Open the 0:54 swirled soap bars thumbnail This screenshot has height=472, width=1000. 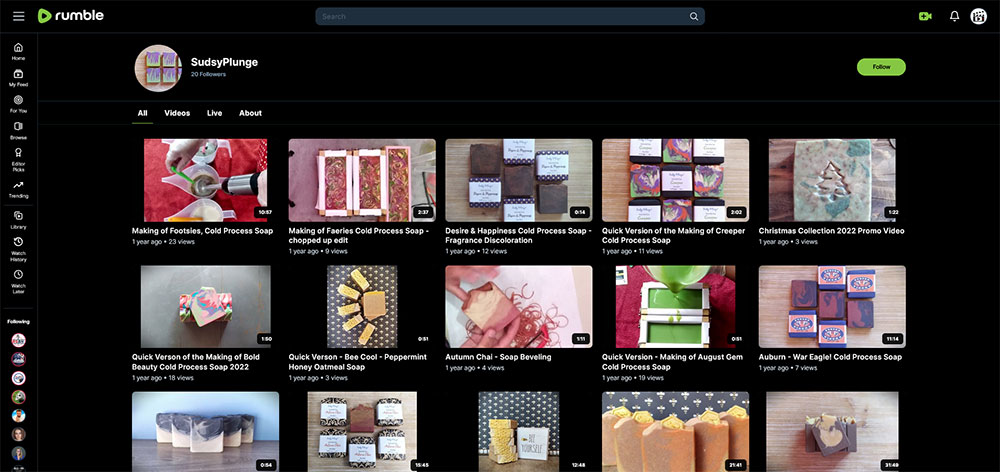click(x=205, y=432)
